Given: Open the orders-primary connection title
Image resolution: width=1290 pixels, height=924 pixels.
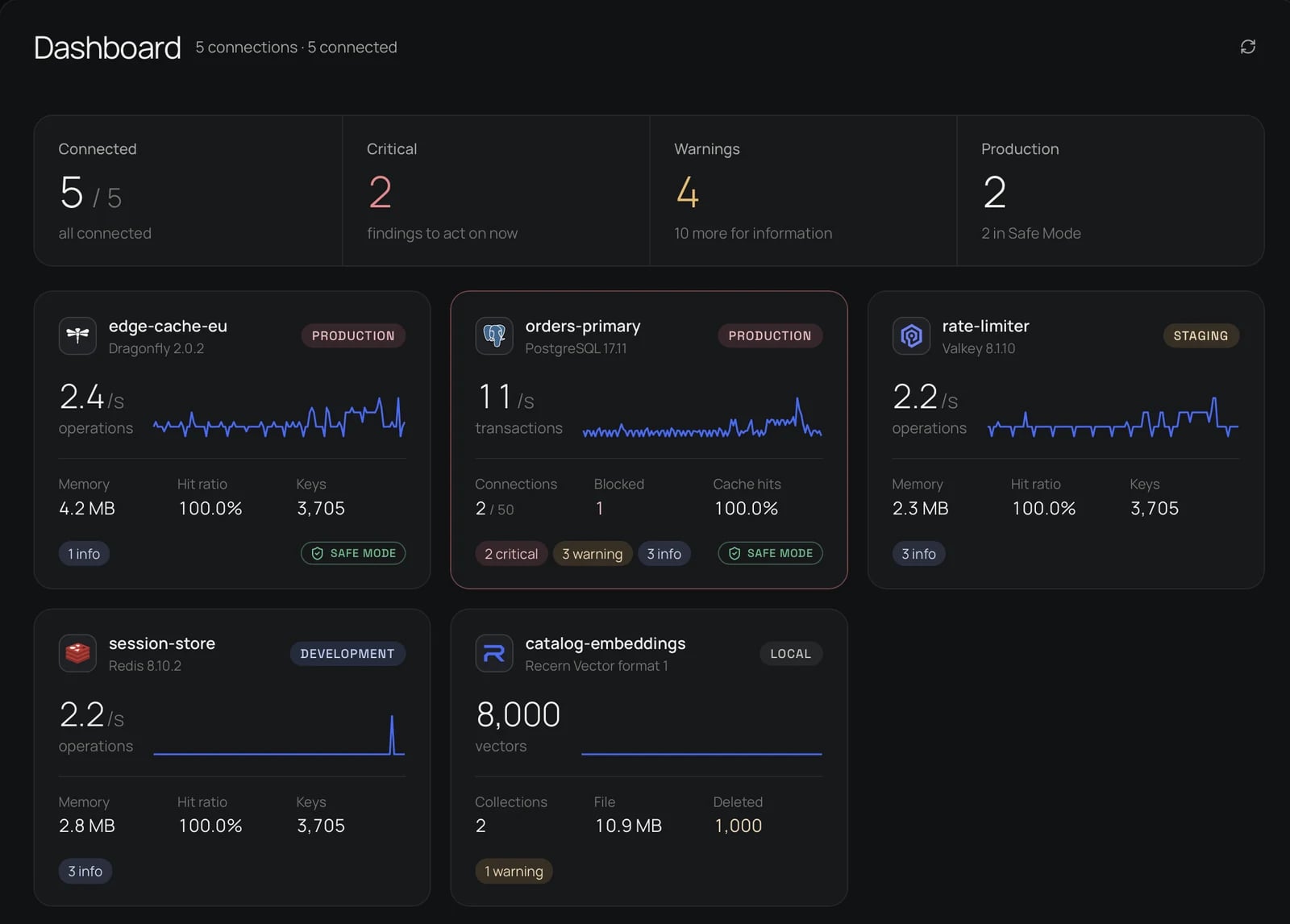Looking at the screenshot, I should pyautogui.click(x=583, y=326).
